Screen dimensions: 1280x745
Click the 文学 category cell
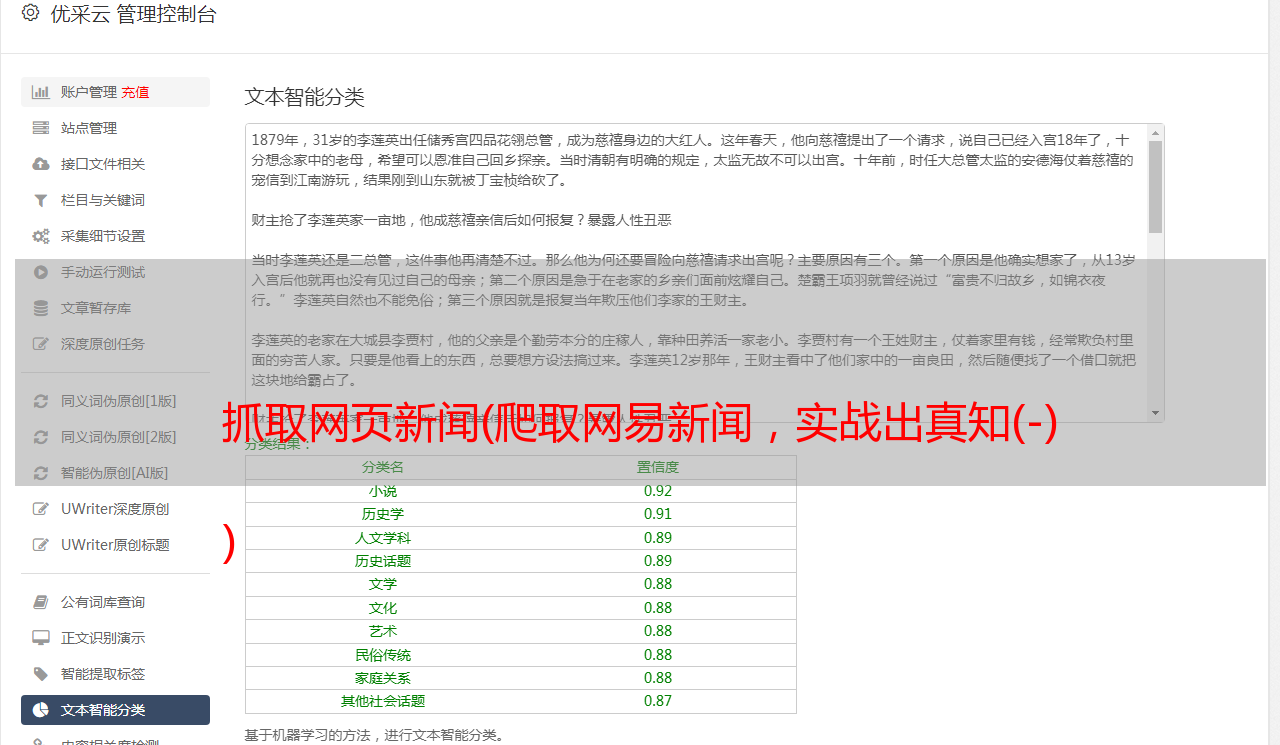click(x=383, y=584)
